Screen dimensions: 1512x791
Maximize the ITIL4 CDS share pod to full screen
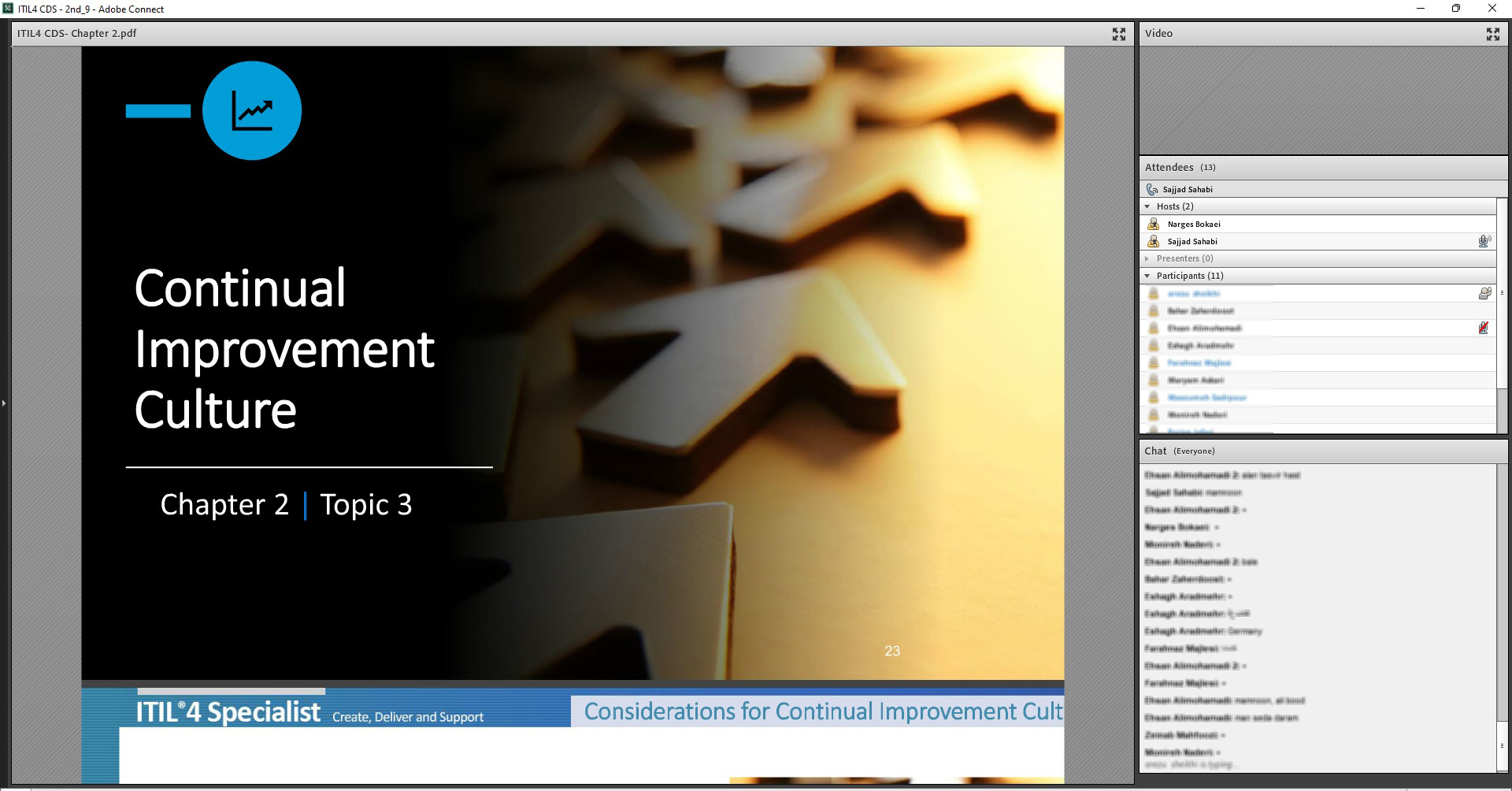[x=1118, y=34]
